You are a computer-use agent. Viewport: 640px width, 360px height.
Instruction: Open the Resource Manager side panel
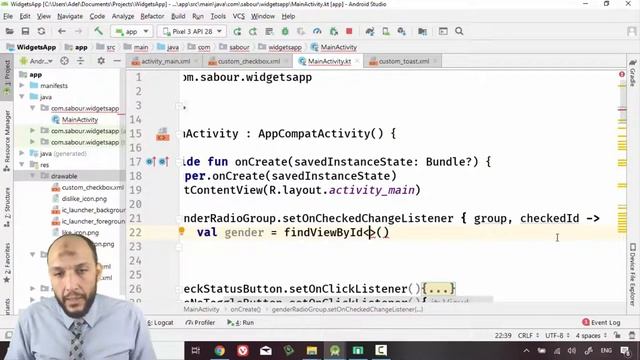(7, 141)
